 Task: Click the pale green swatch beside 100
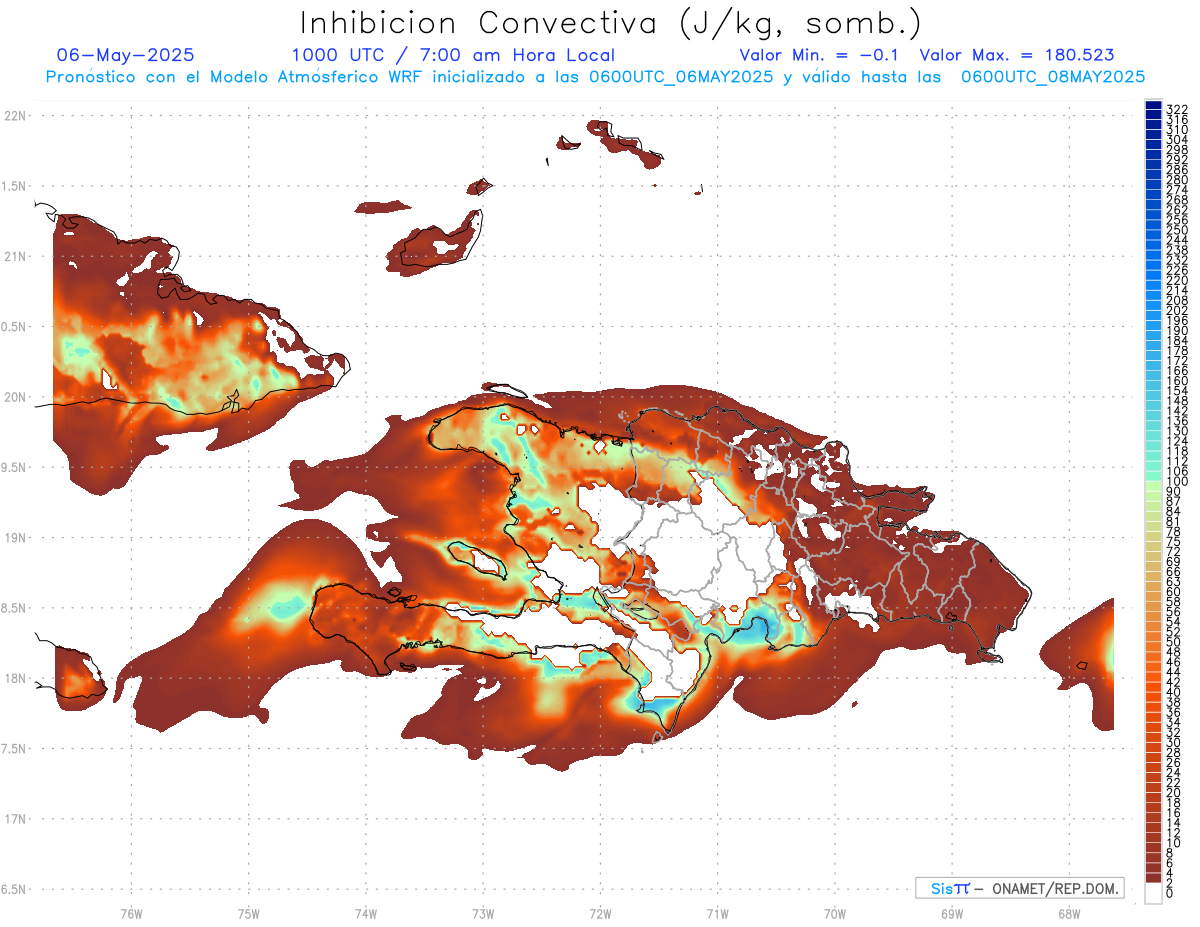point(1153,486)
